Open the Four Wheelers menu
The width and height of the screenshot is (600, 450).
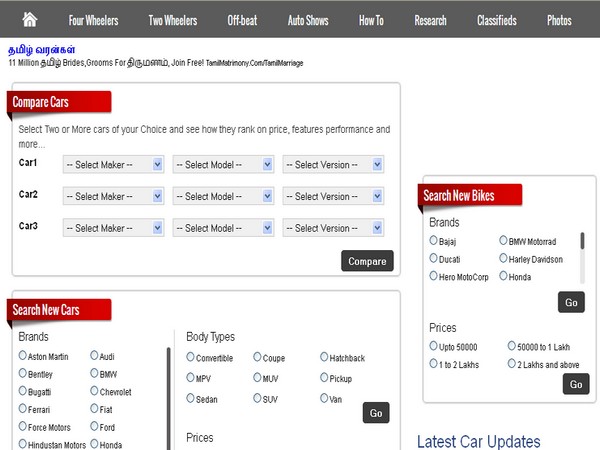93,20
